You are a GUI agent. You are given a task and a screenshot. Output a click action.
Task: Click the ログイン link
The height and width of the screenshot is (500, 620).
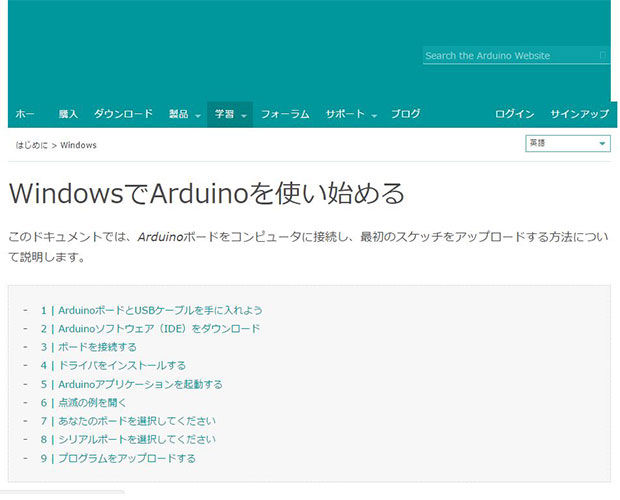[514, 114]
